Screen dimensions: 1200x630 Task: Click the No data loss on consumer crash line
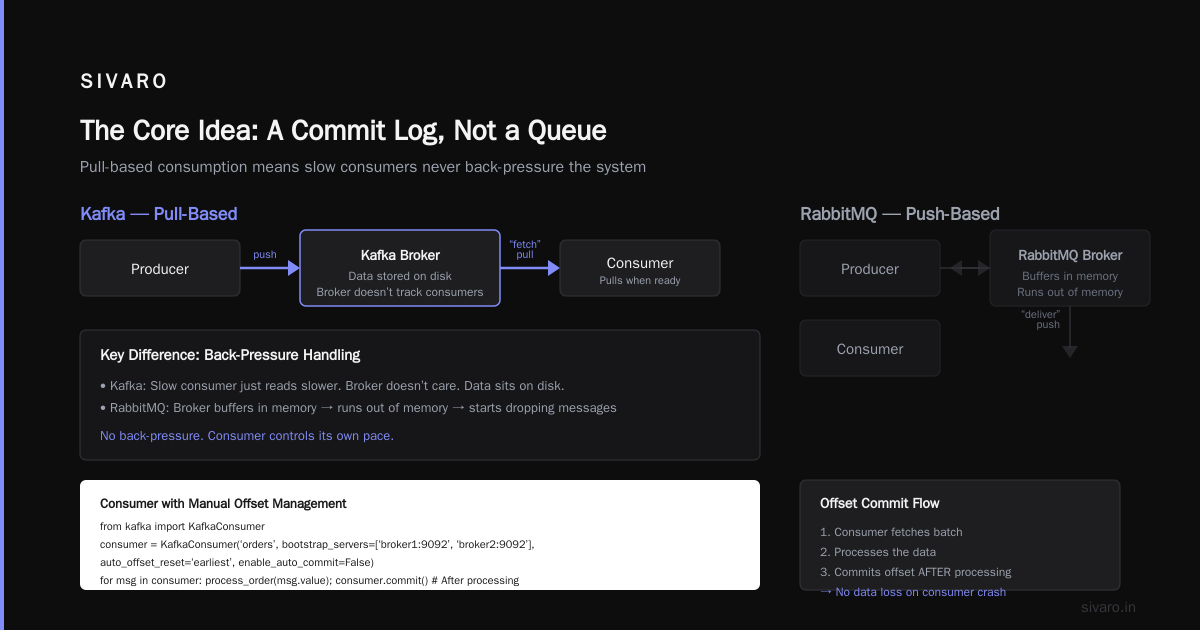[x=913, y=592]
